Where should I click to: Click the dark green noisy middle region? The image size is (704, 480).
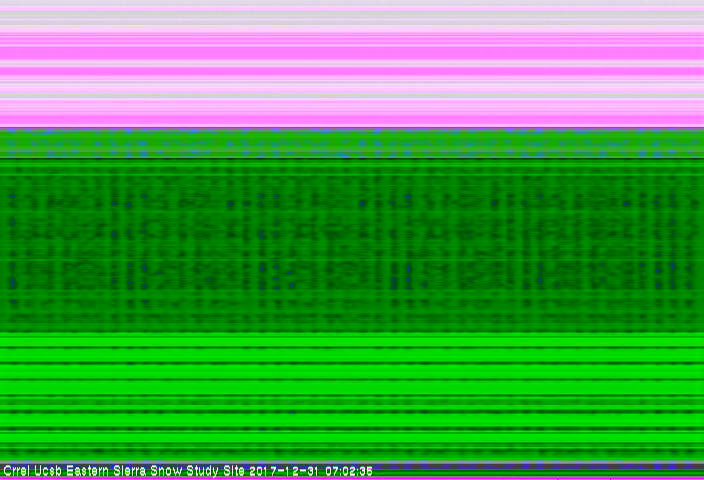[x=352, y=240]
